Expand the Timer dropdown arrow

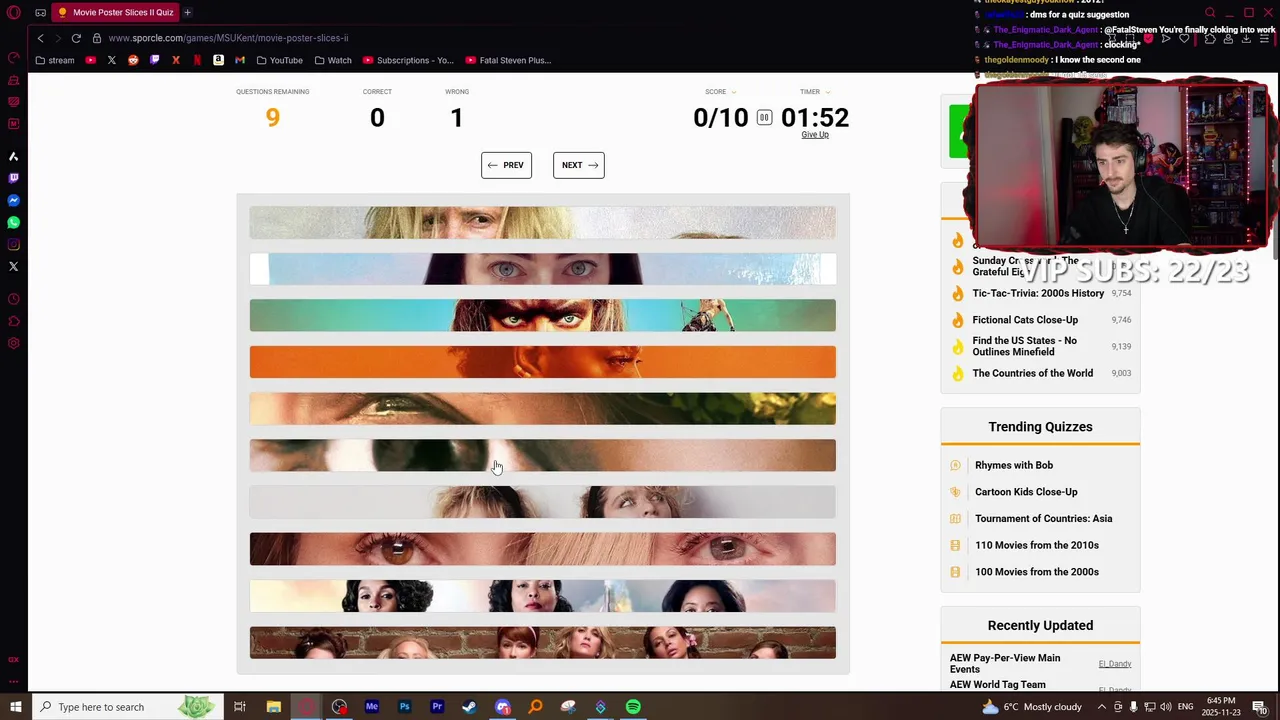(827, 92)
